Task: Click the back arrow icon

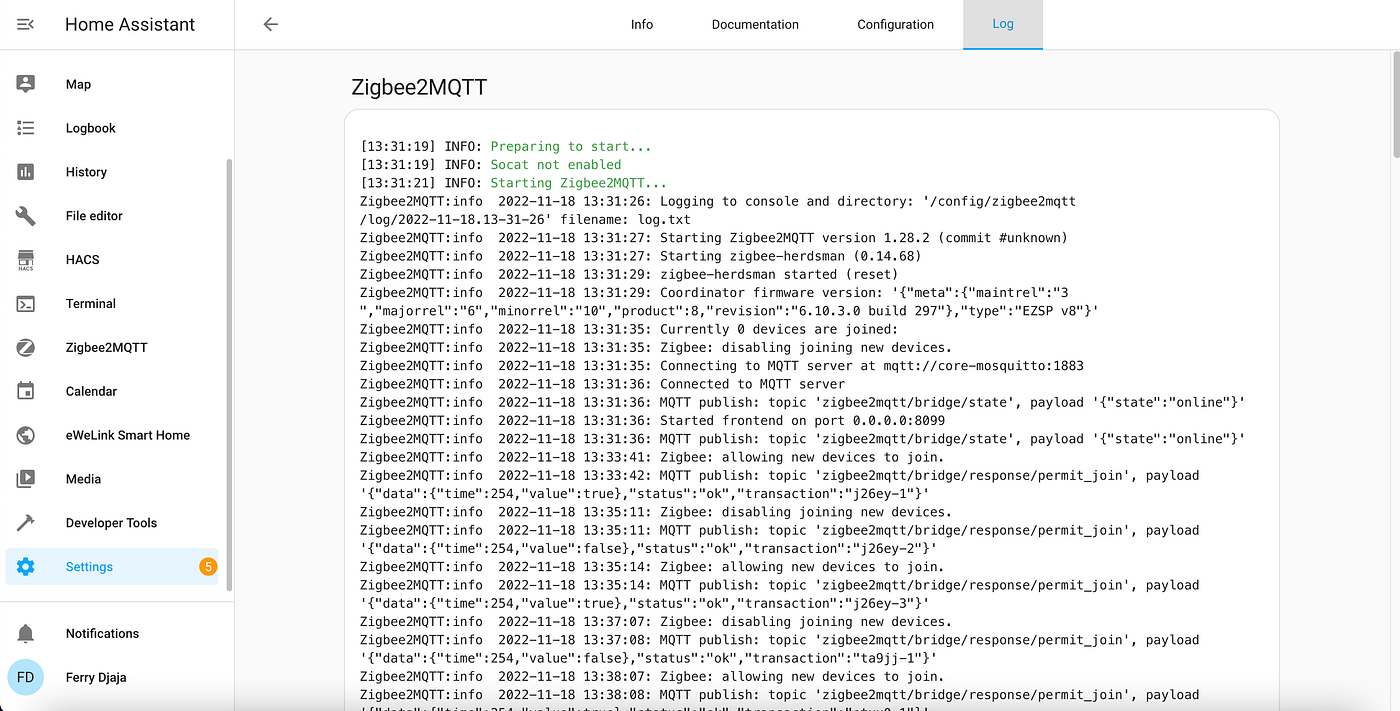Action: pyautogui.click(x=270, y=24)
